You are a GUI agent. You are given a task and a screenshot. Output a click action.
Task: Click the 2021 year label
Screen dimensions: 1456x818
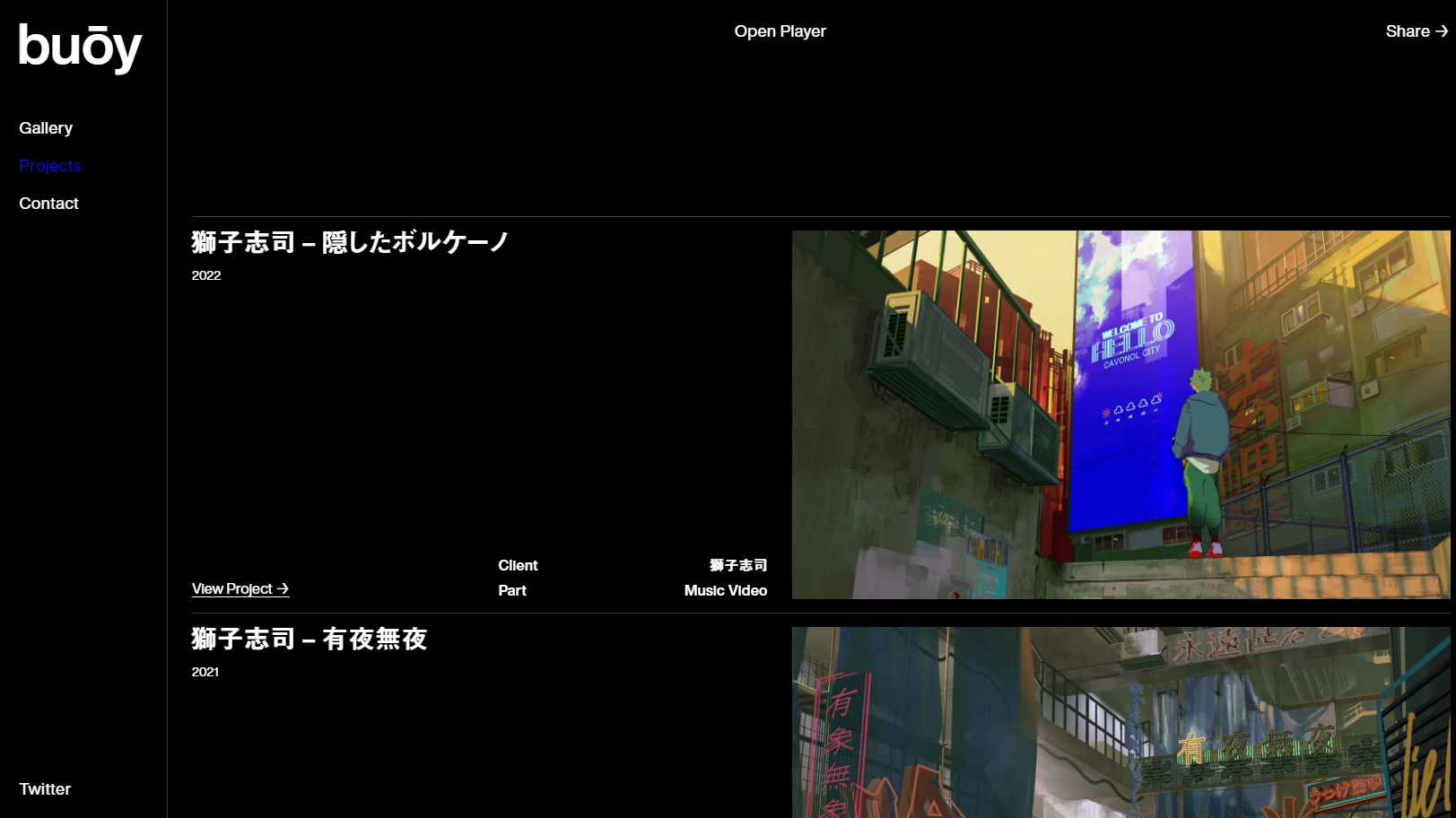(x=205, y=672)
